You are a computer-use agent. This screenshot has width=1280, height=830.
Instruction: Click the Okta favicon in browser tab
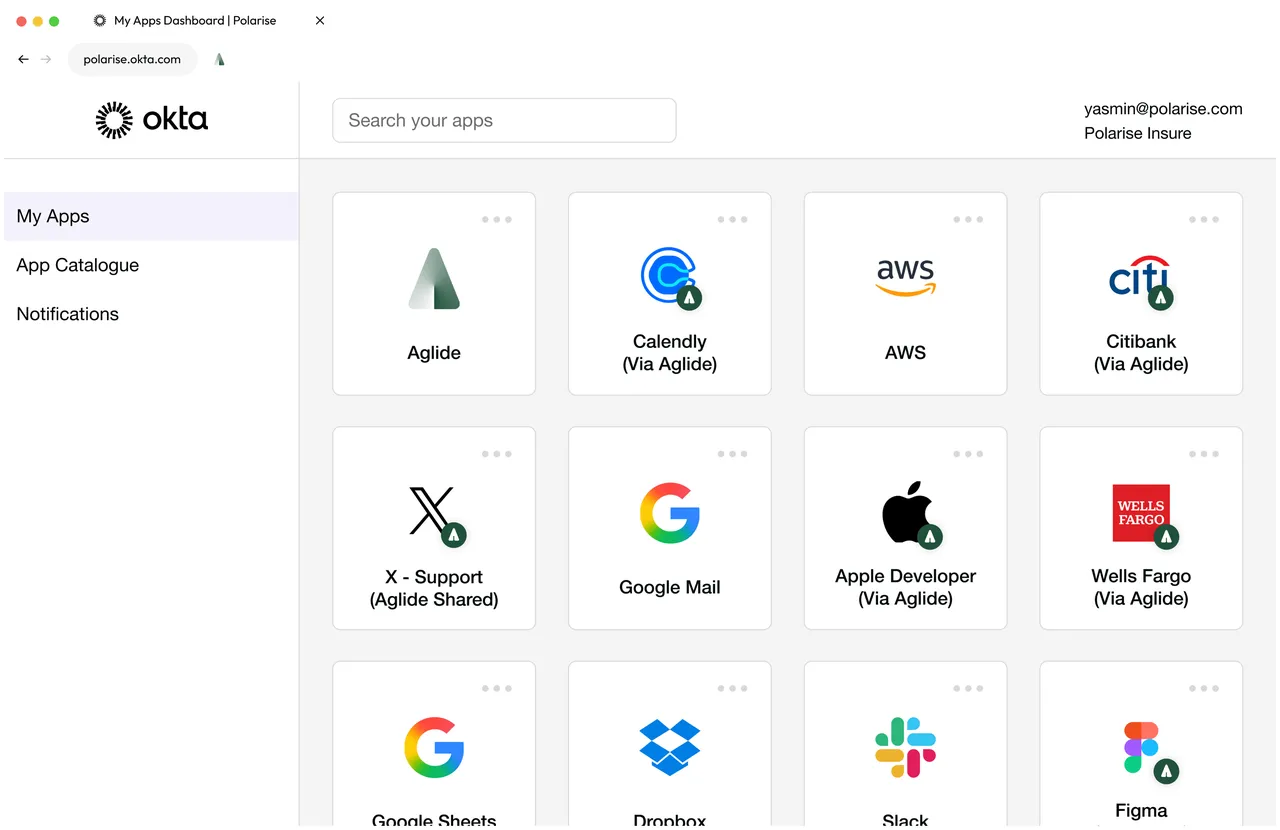tap(100, 20)
